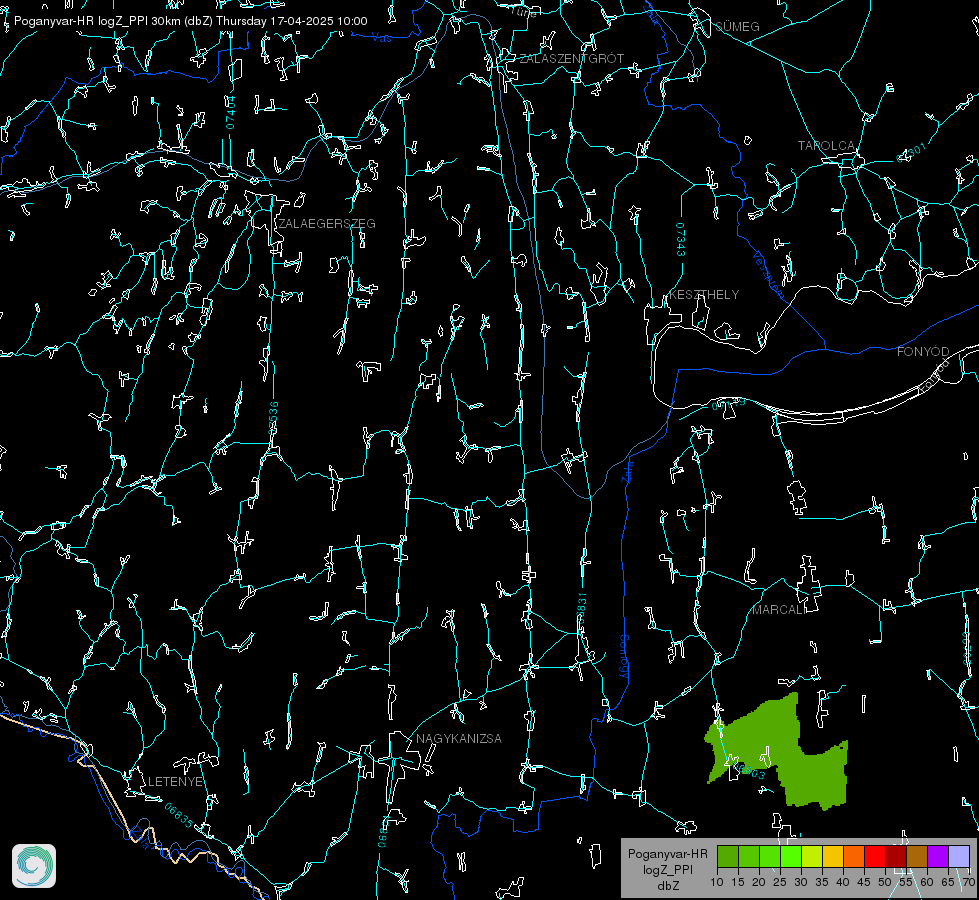Select the 50–55 dBZ dark red swatch
979x900 pixels.
click(895, 856)
